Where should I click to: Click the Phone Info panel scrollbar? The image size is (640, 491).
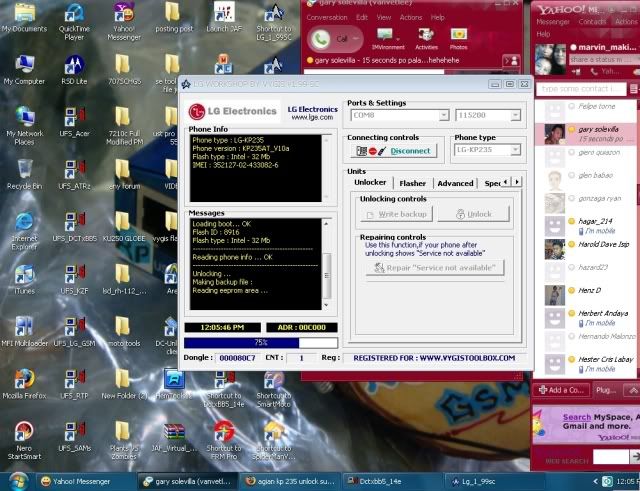point(326,168)
